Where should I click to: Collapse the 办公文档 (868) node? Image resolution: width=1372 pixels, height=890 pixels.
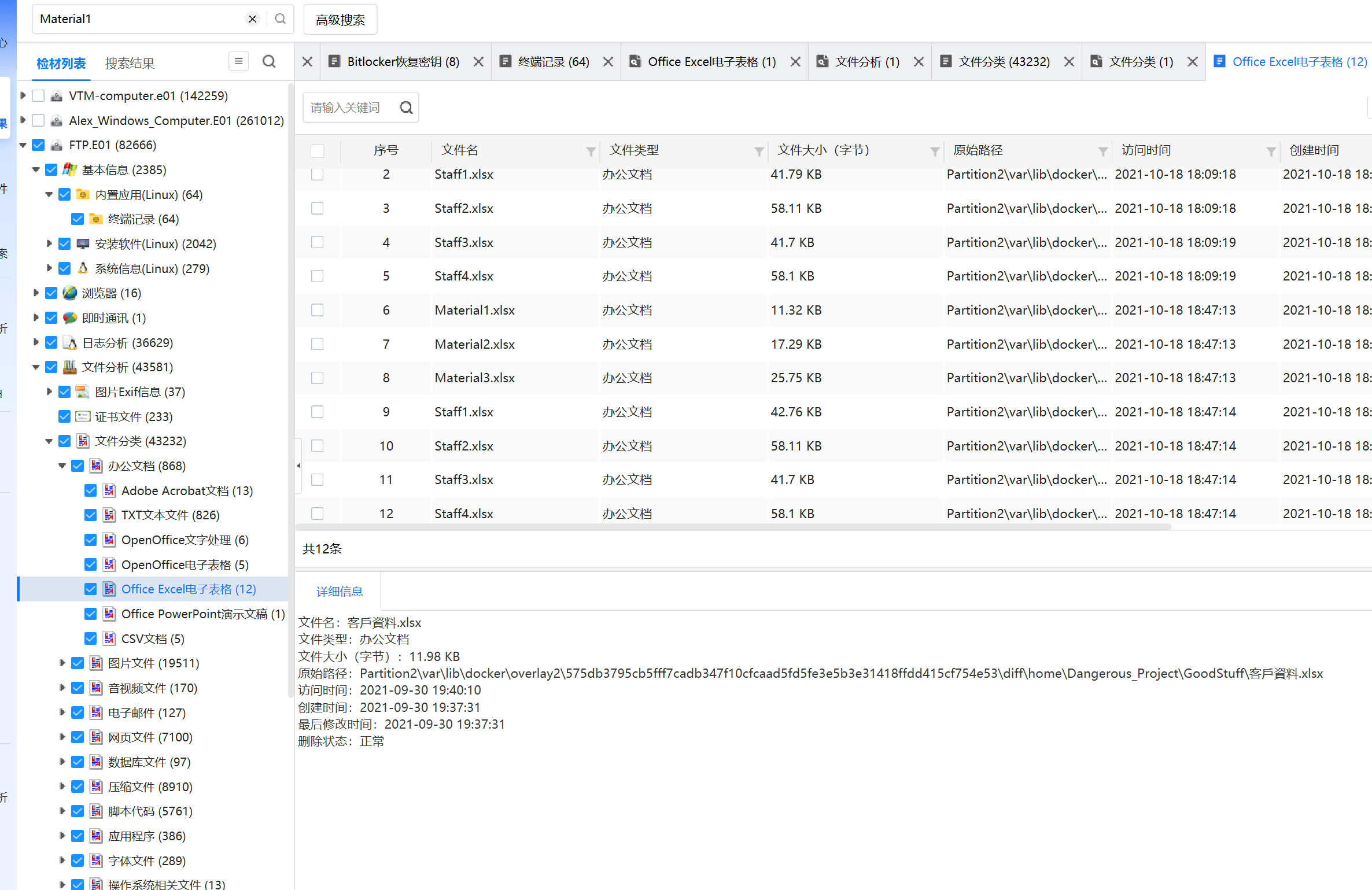62,466
